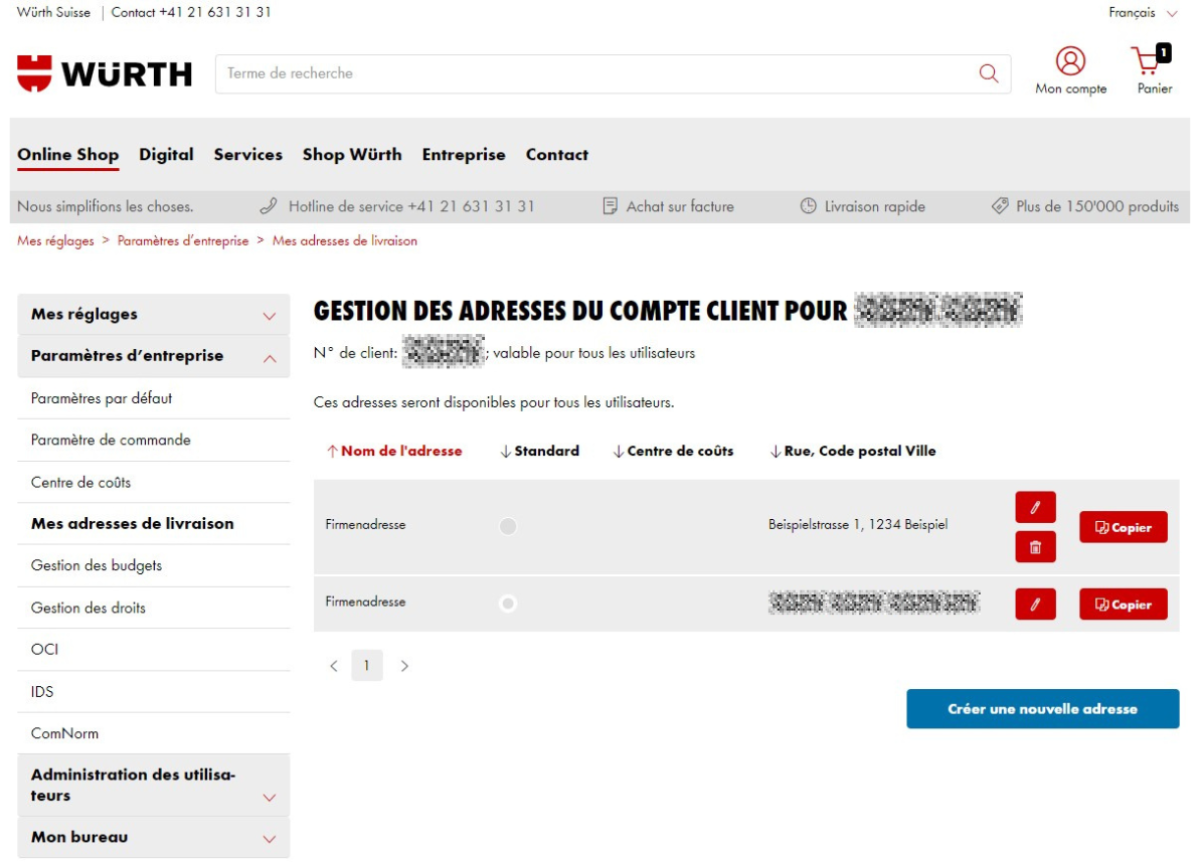Select page 1 in pagination
1200x865 pixels.
tap(367, 666)
